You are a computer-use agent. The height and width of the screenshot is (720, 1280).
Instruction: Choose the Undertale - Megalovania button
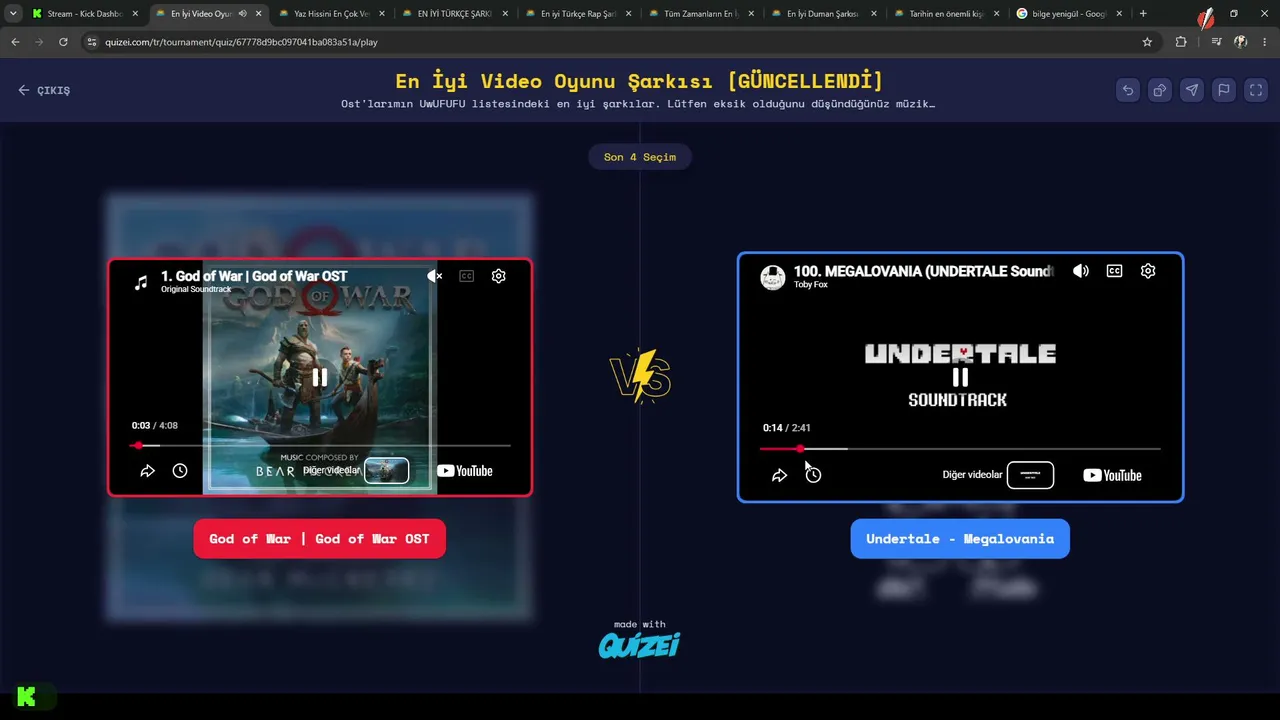960,539
